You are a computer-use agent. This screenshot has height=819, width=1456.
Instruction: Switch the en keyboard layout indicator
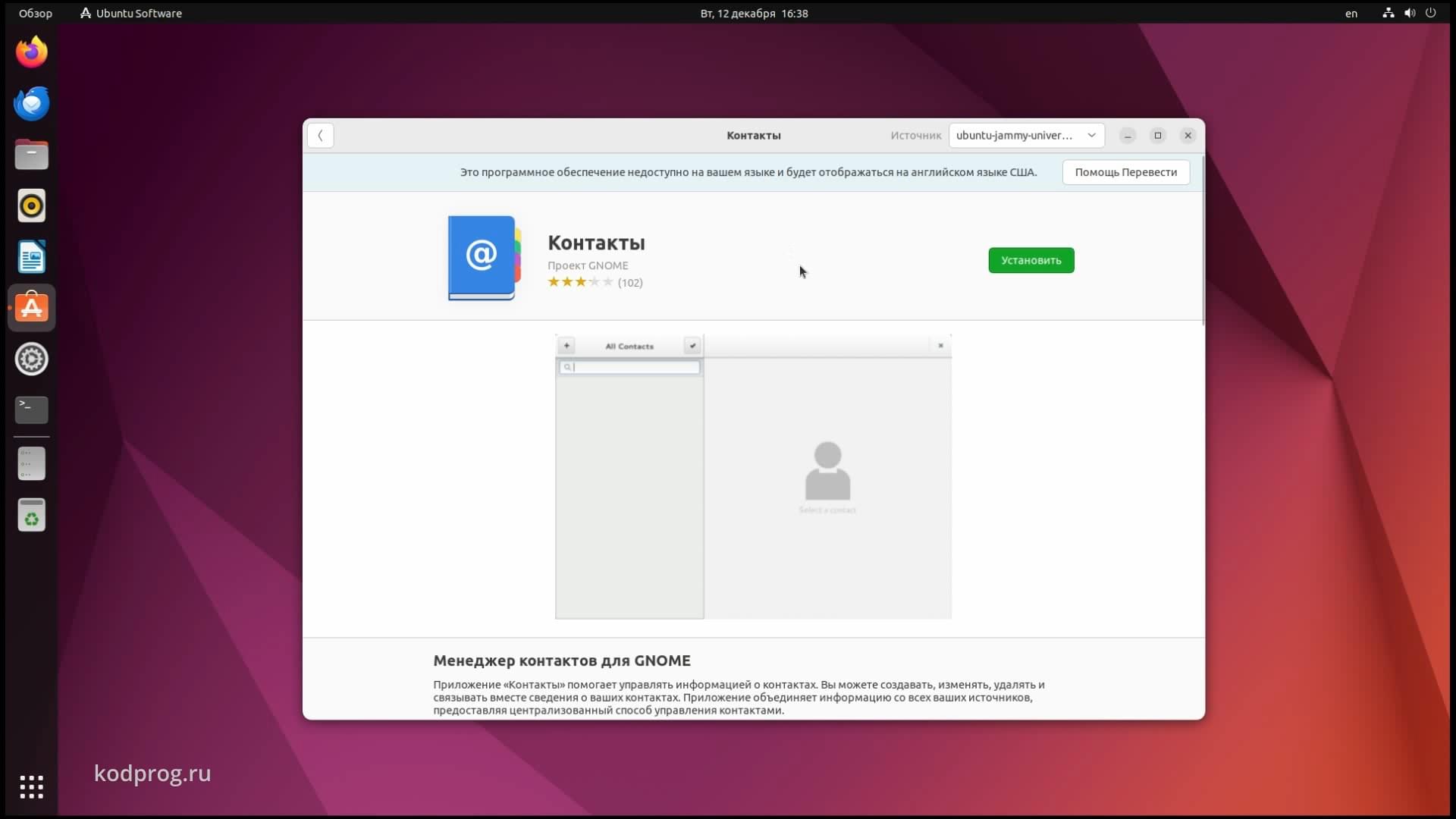point(1351,13)
